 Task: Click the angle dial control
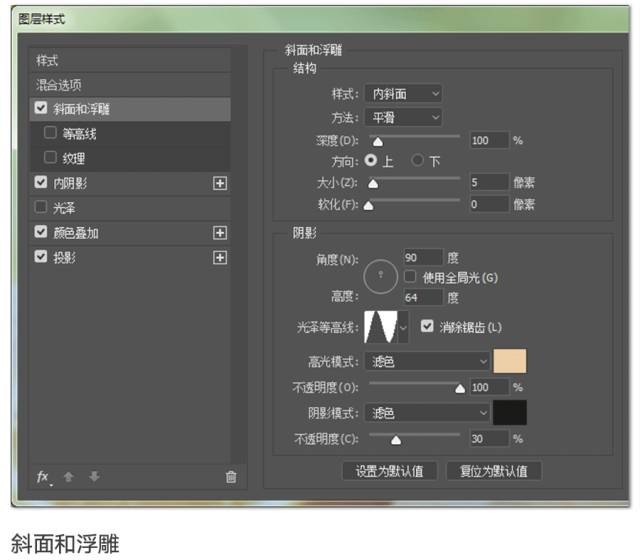[380, 277]
